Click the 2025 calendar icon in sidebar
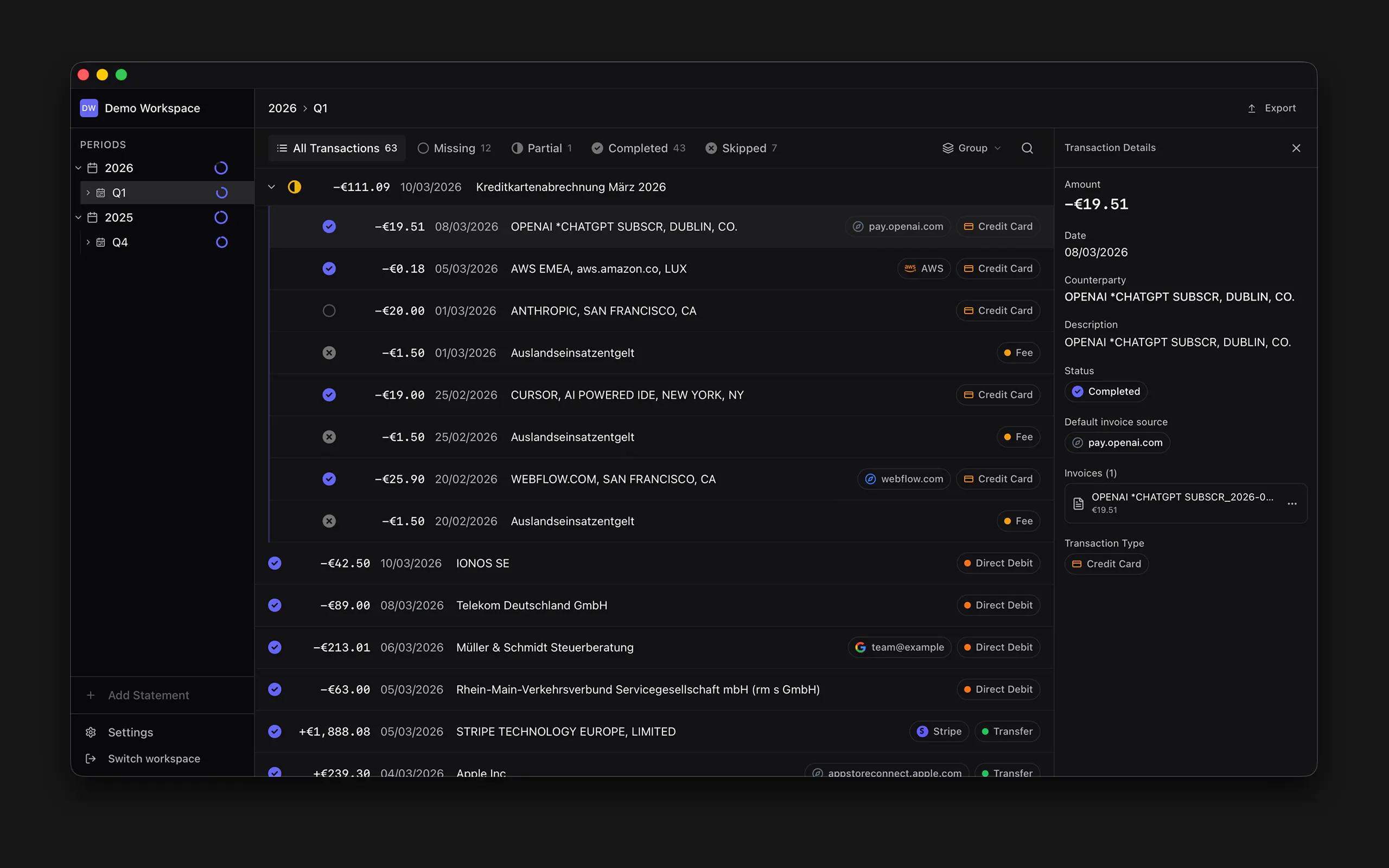The height and width of the screenshot is (868, 1389). [92, 218]
